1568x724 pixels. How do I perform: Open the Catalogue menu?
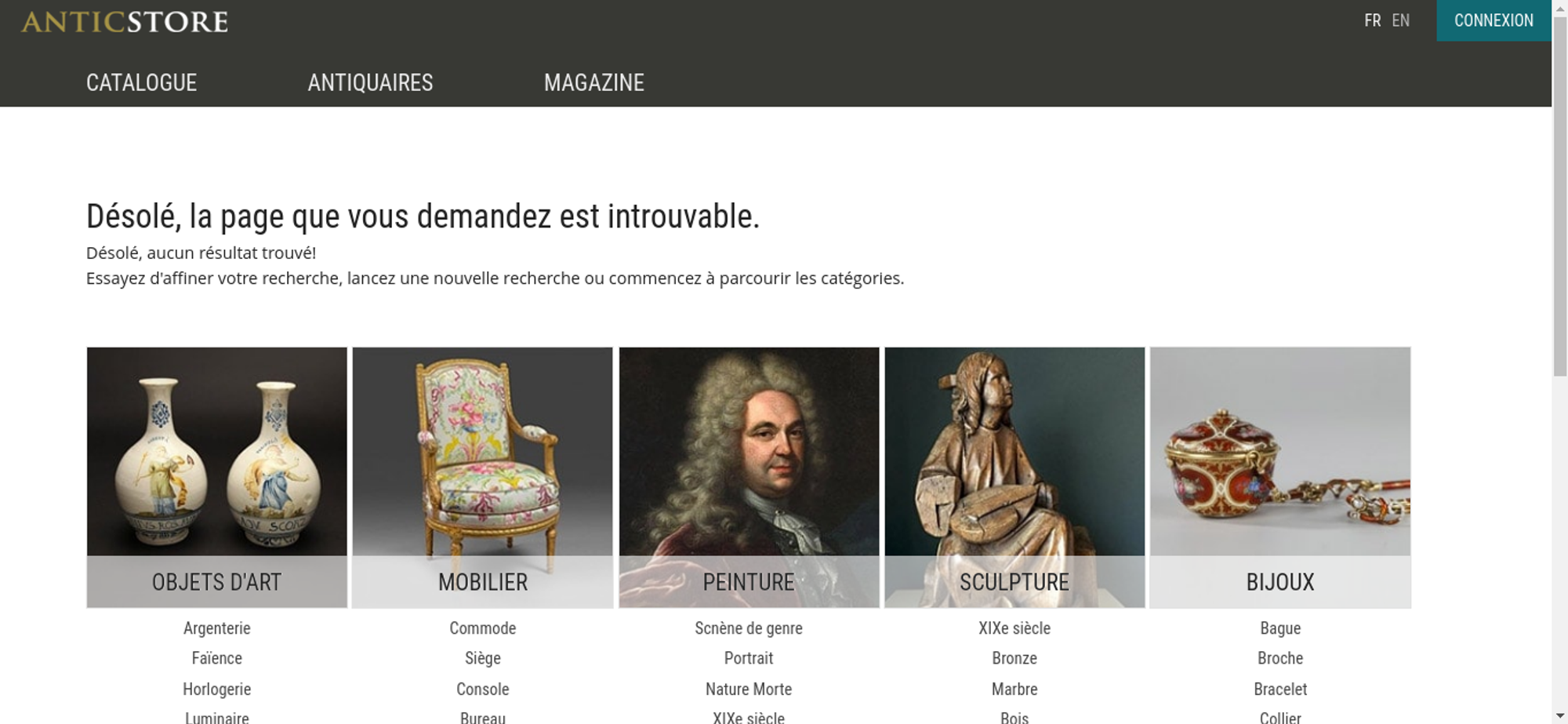141,82
